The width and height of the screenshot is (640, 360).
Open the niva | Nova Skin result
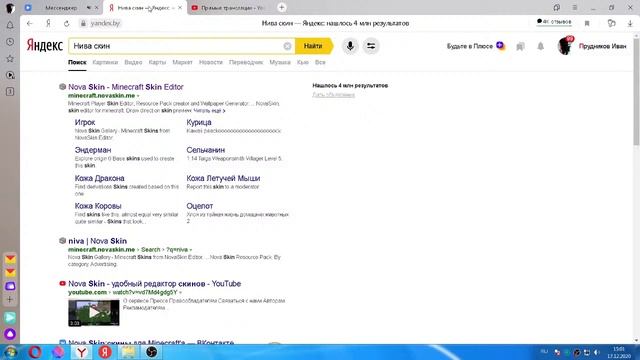(x=98, y=241)
